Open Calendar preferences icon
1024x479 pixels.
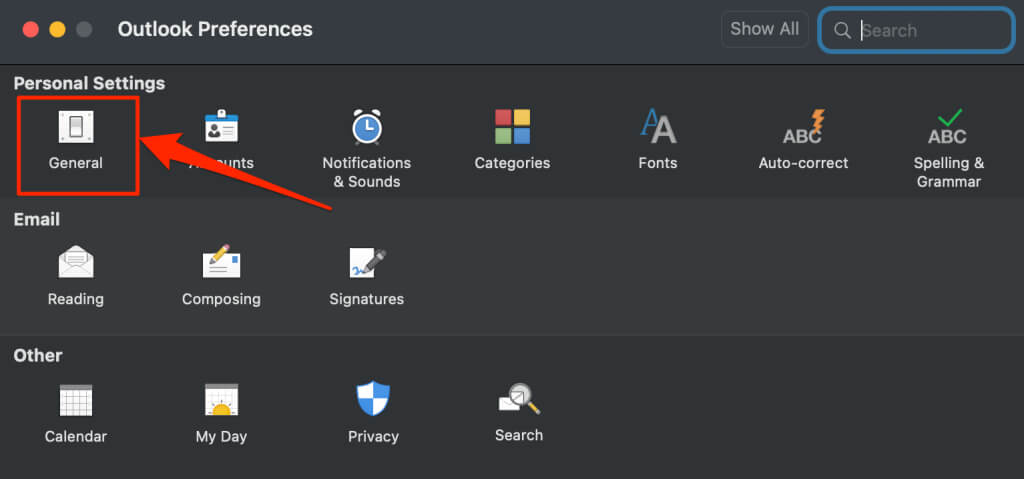(x=76, y=400)
